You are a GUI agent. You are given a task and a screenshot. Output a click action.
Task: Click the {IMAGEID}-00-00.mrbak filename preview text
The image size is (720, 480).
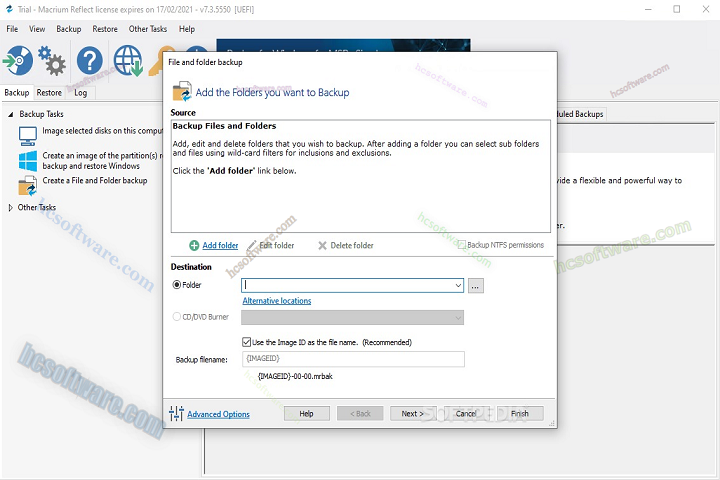tap(295, 376)
